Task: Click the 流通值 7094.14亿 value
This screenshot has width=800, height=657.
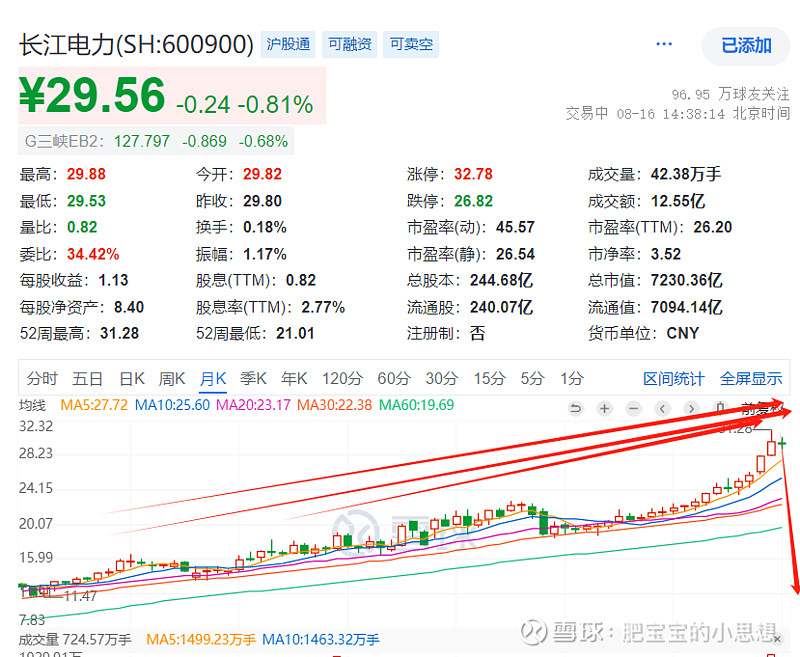Action: pyautogui.click(x=686, y=308)
